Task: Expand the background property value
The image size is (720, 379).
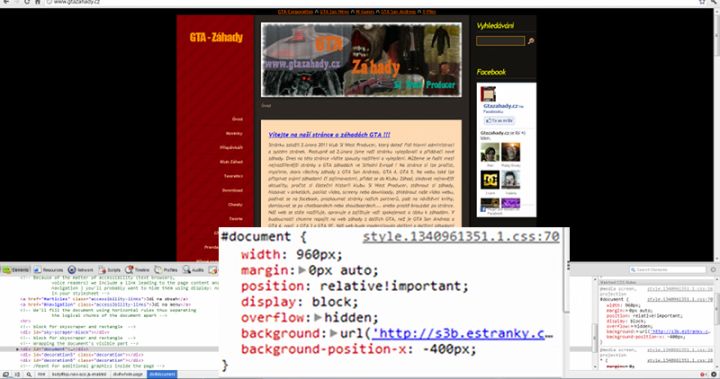Action: (x=334, y=333)
